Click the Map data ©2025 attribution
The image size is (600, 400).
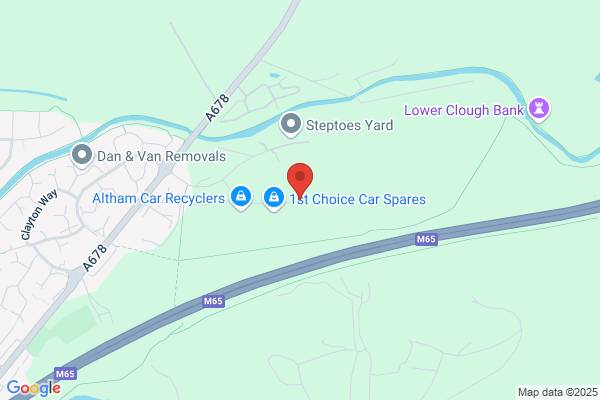click(558, 392)
